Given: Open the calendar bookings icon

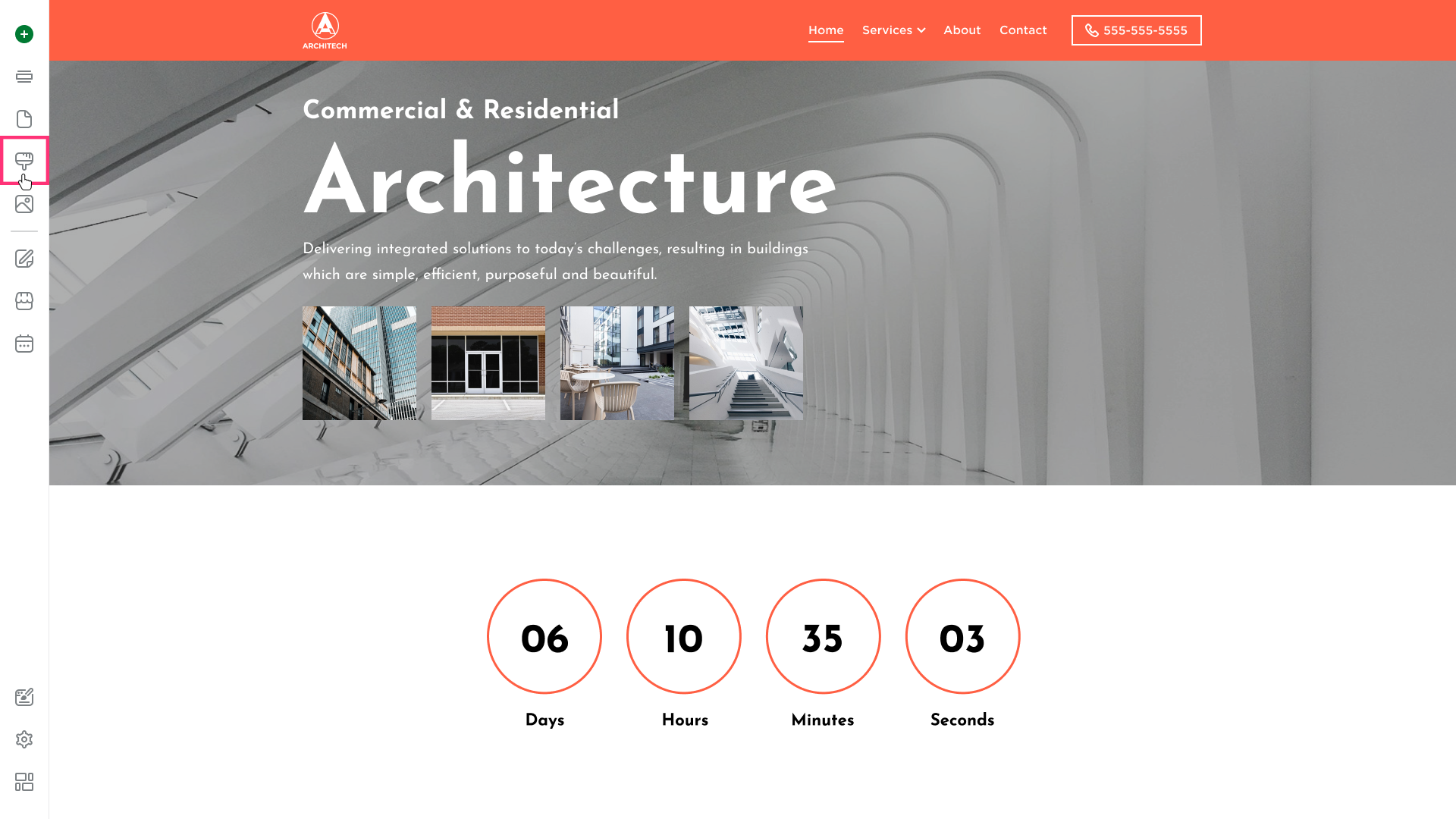Looking at the screenshot, I should tap(24, 344).
